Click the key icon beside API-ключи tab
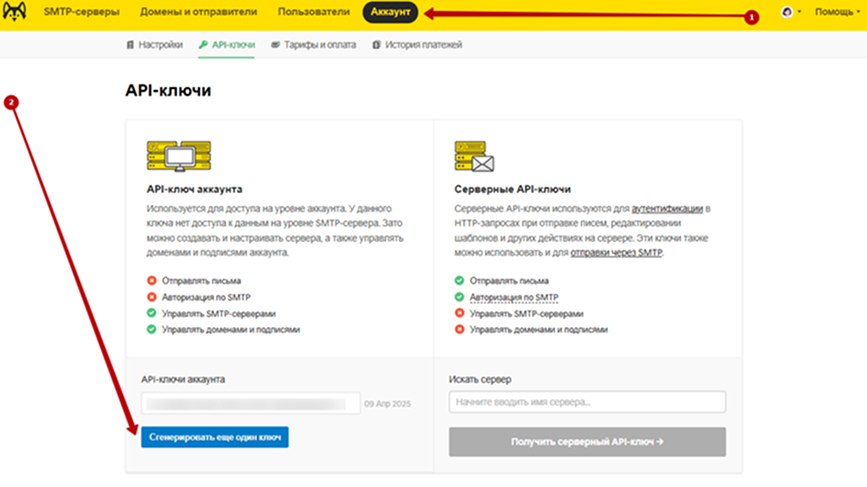This screenshot has width=867, height=487. [203, 45]
